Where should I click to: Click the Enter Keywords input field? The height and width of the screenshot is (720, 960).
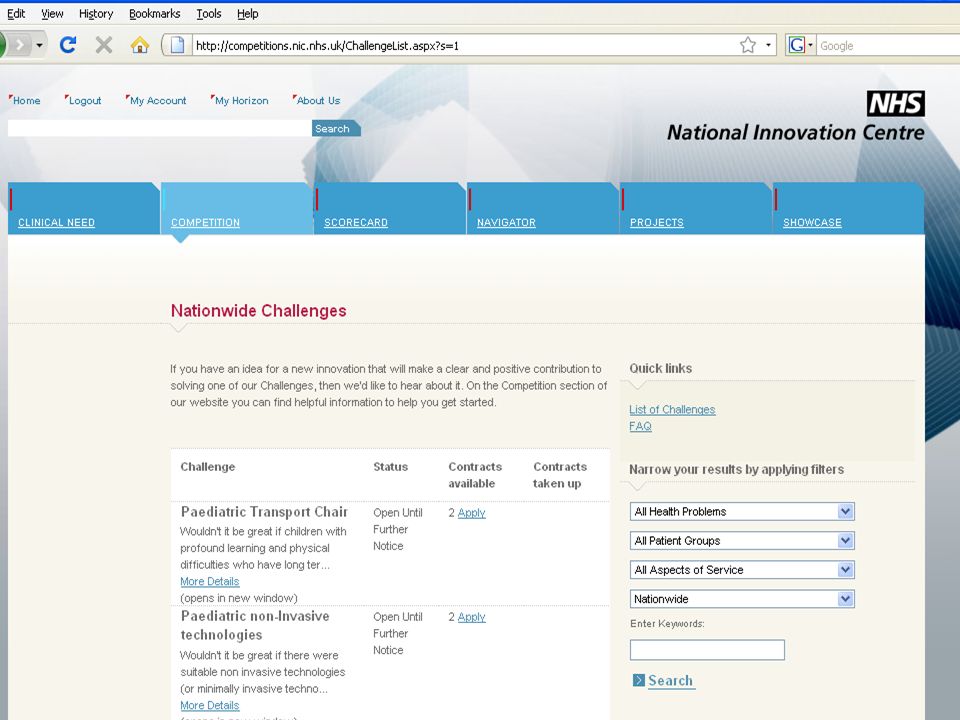(x=707, y=650)
